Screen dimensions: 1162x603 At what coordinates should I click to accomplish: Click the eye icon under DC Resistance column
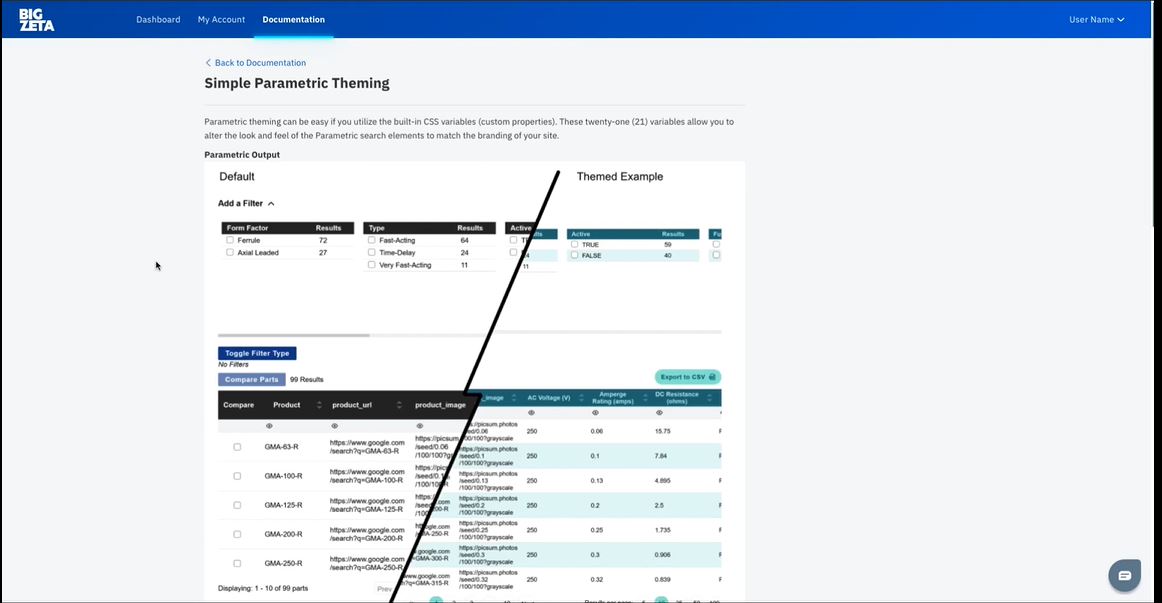[657, 412]
